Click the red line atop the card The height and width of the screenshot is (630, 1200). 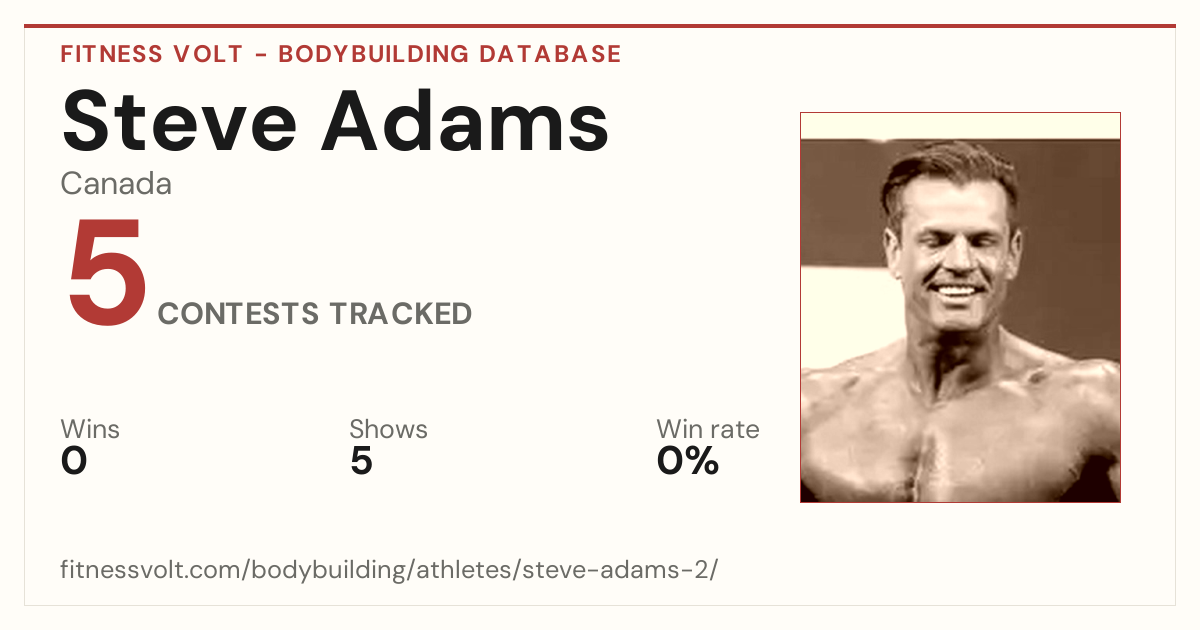(x=600, y=26)
